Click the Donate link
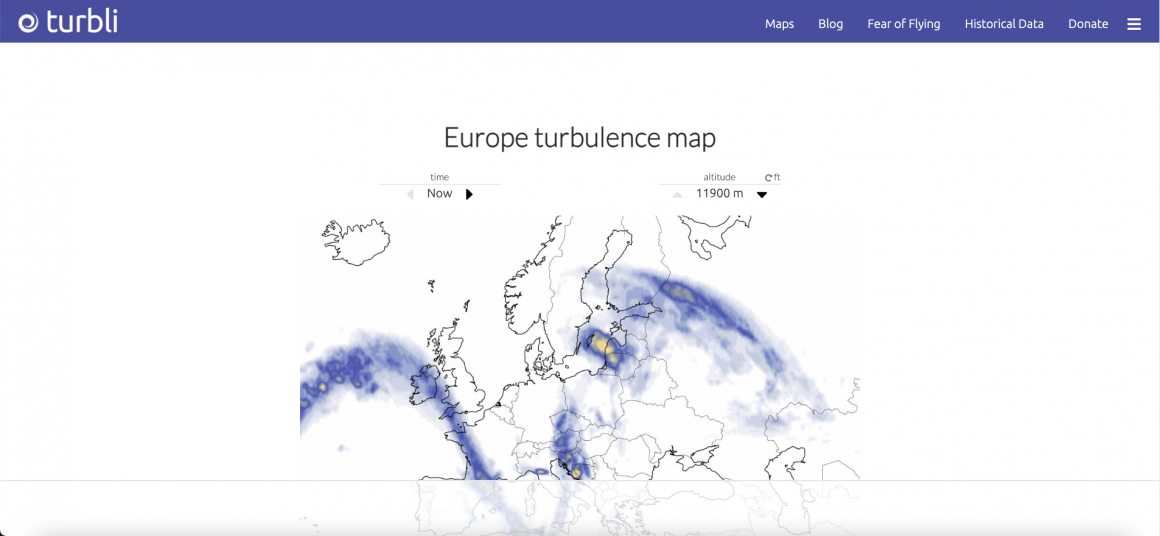 tap(1087, 24)
